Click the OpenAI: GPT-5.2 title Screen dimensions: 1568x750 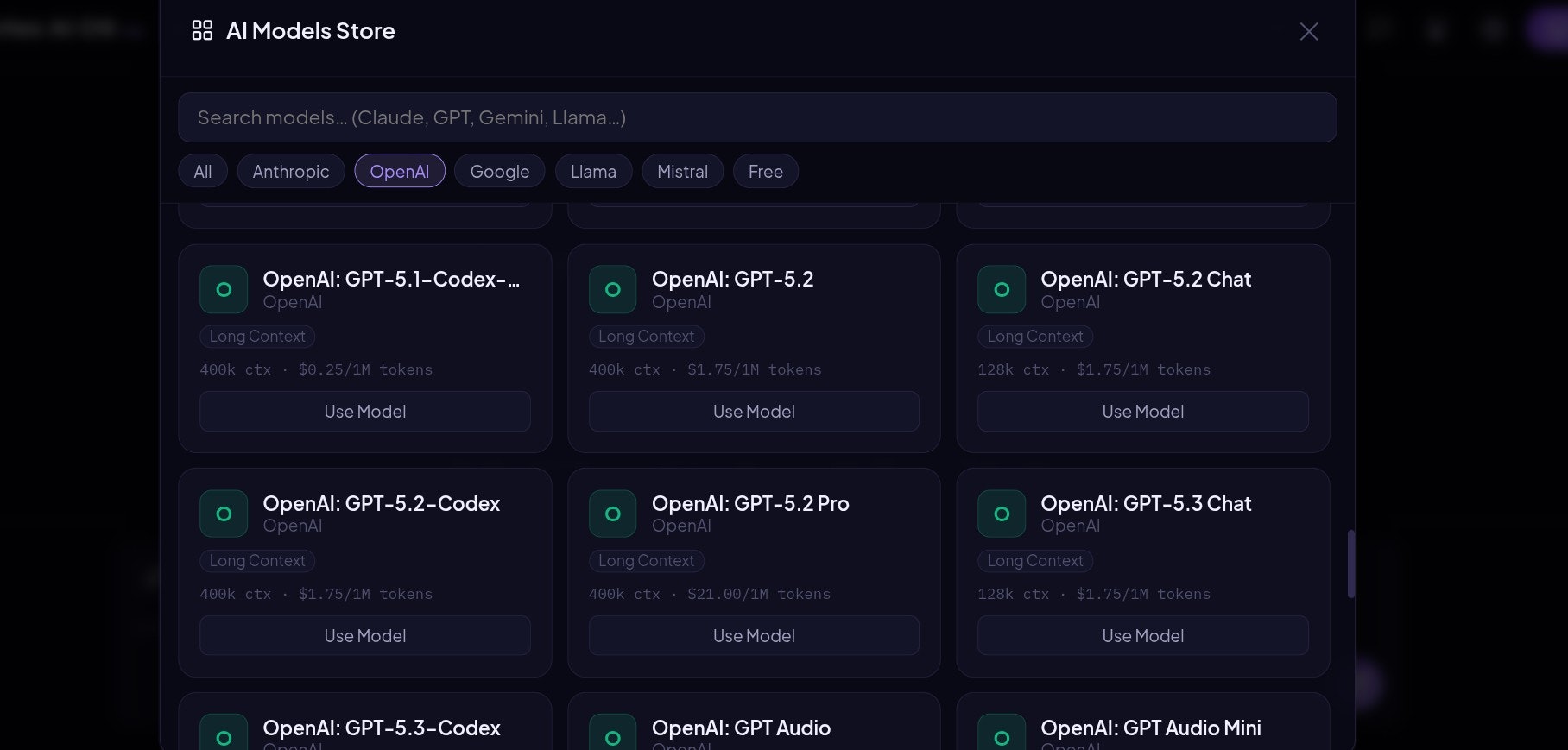coord(732,279)
